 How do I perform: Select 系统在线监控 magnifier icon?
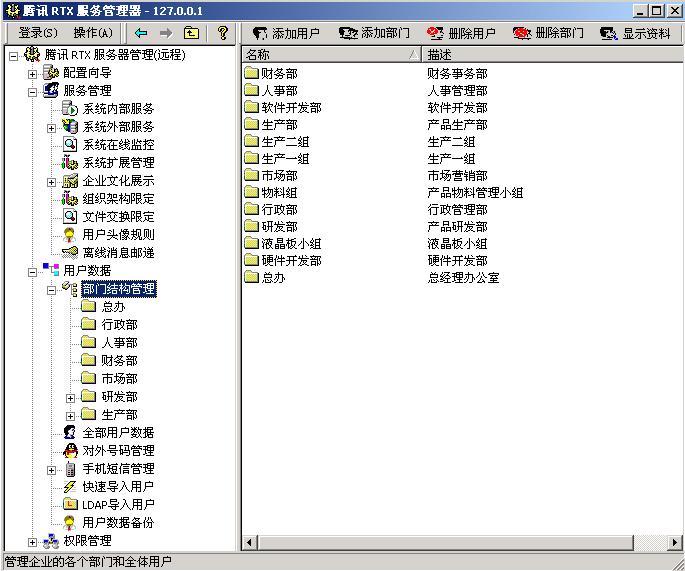pos(70,144)
